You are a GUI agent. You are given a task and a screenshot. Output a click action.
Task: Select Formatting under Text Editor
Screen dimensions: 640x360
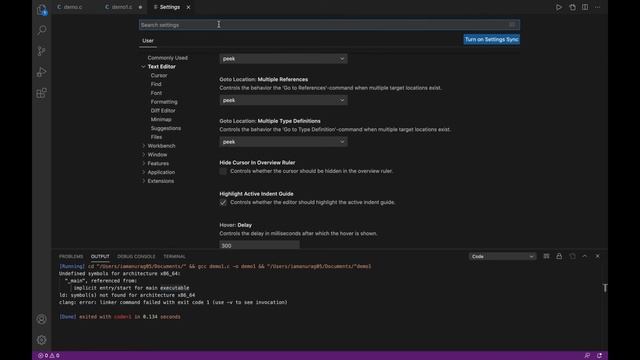pos(164,102)
